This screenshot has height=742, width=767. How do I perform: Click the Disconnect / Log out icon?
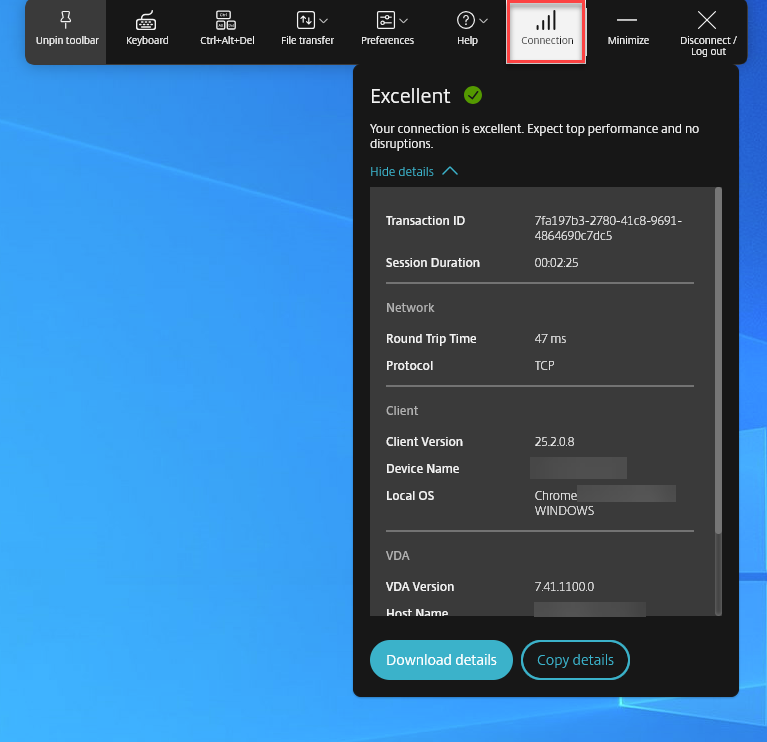pos(707,21)
